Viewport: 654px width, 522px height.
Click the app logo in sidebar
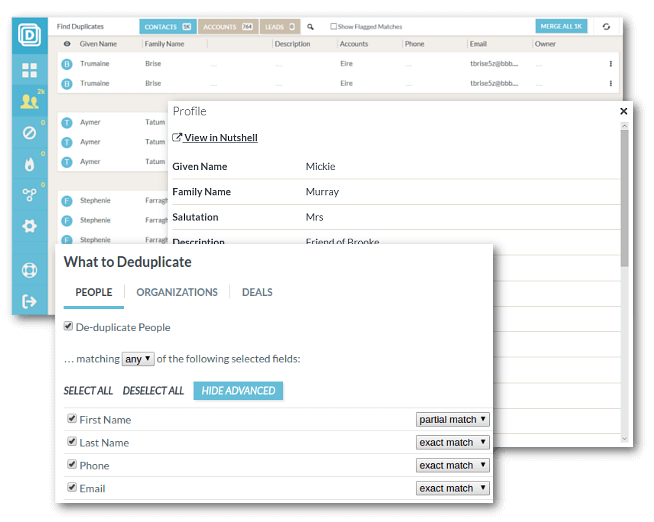pos(29,35)
